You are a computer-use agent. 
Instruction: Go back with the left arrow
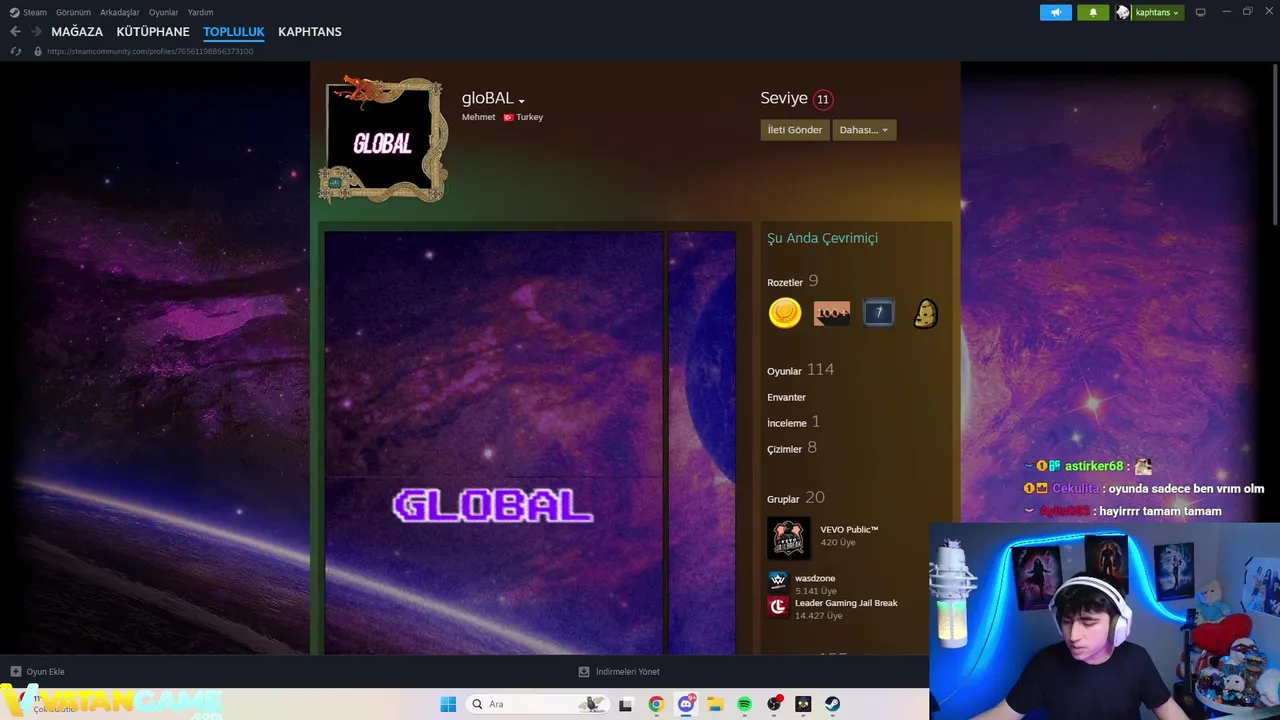tap(15, 32)
